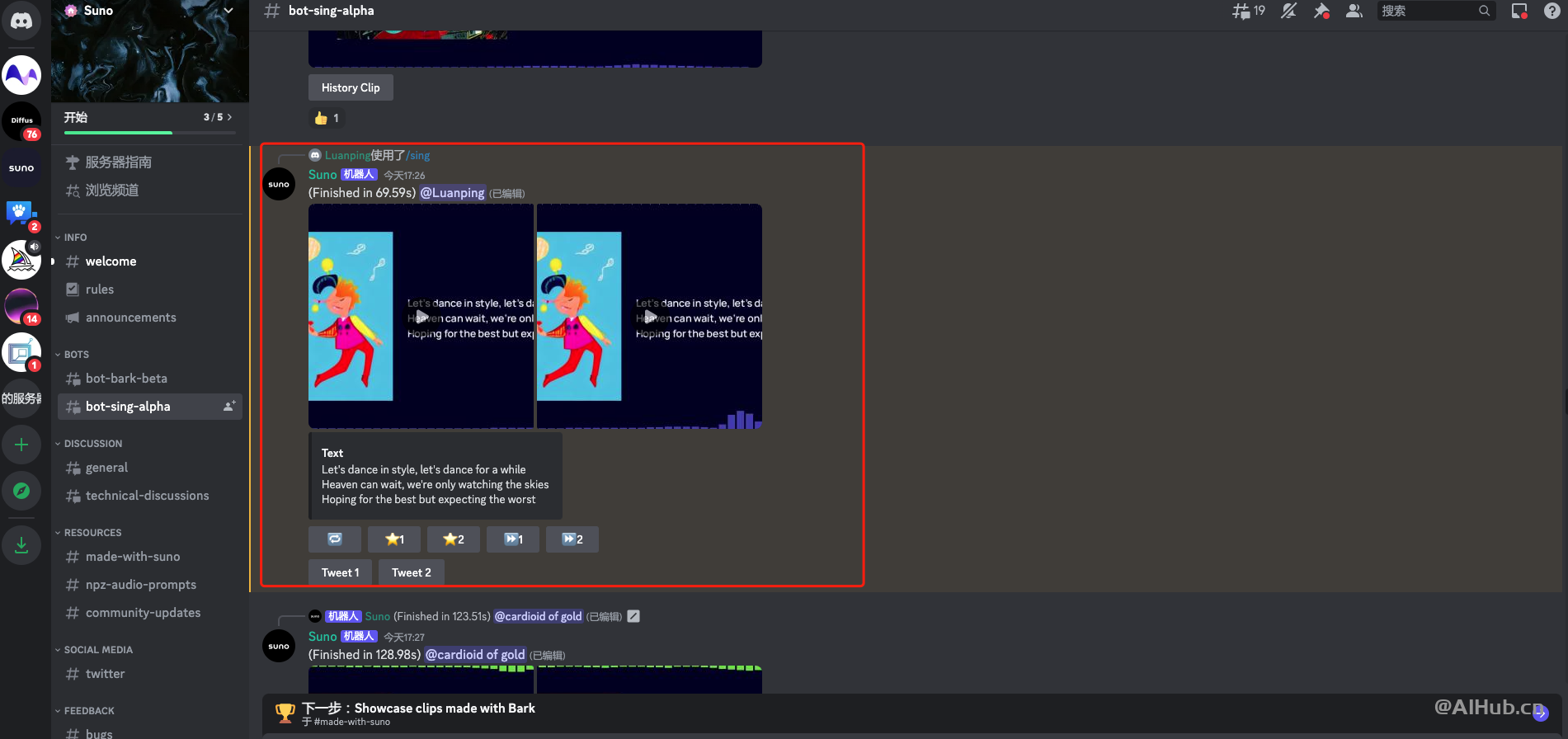Open the inbox icon
Screen dimensions: 1568x739
pos(1519,11)
